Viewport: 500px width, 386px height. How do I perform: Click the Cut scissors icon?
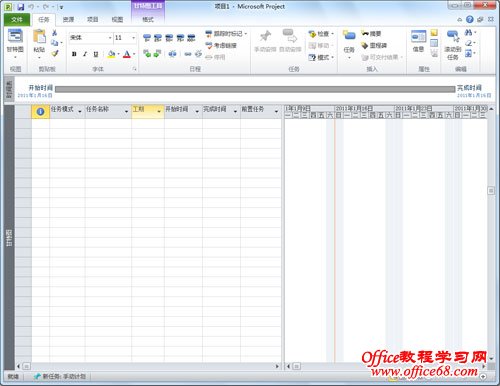pyautogui.click(x=54, y=33)
